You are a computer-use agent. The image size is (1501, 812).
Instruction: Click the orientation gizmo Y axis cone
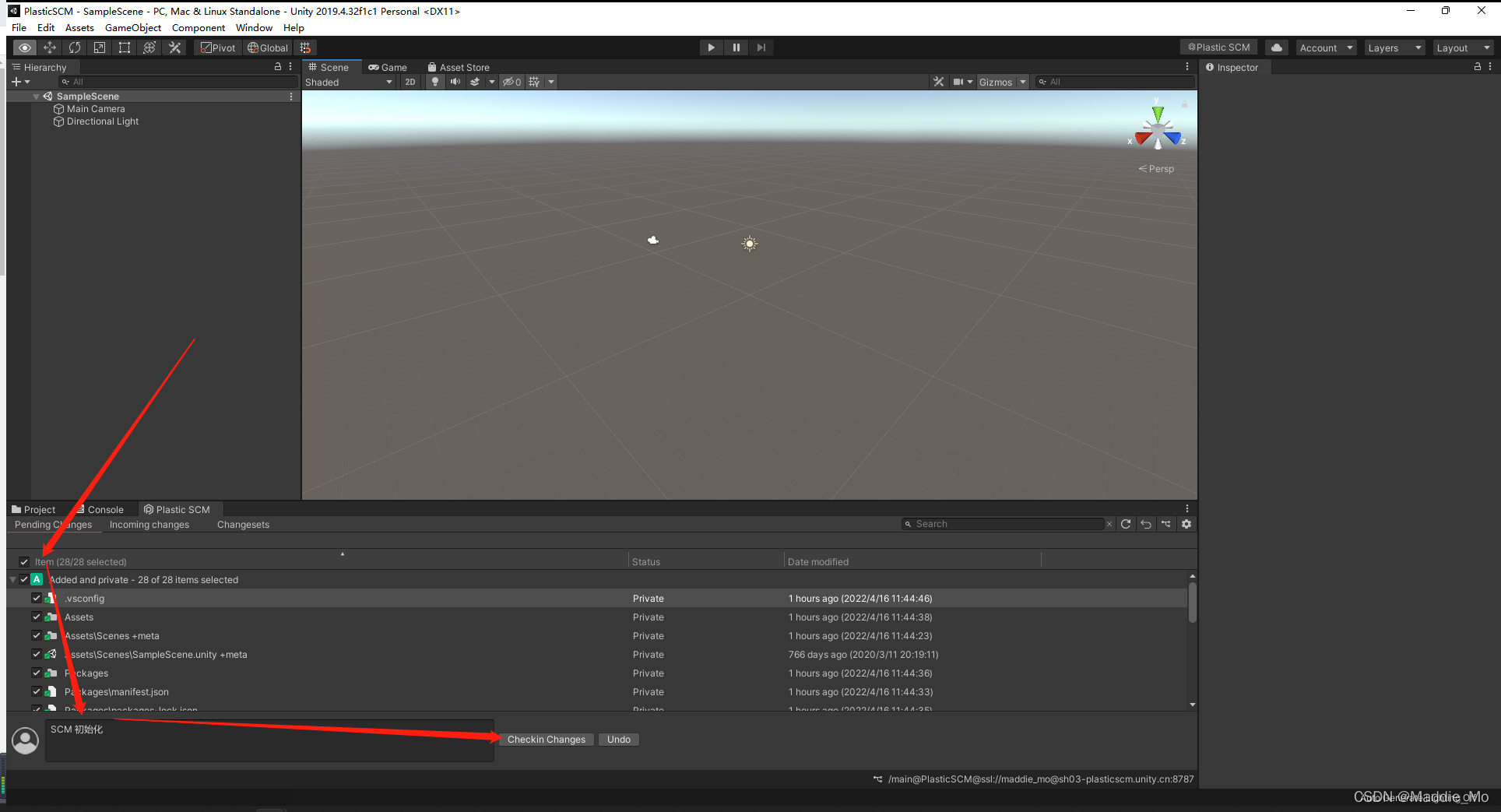[1158, 113]
